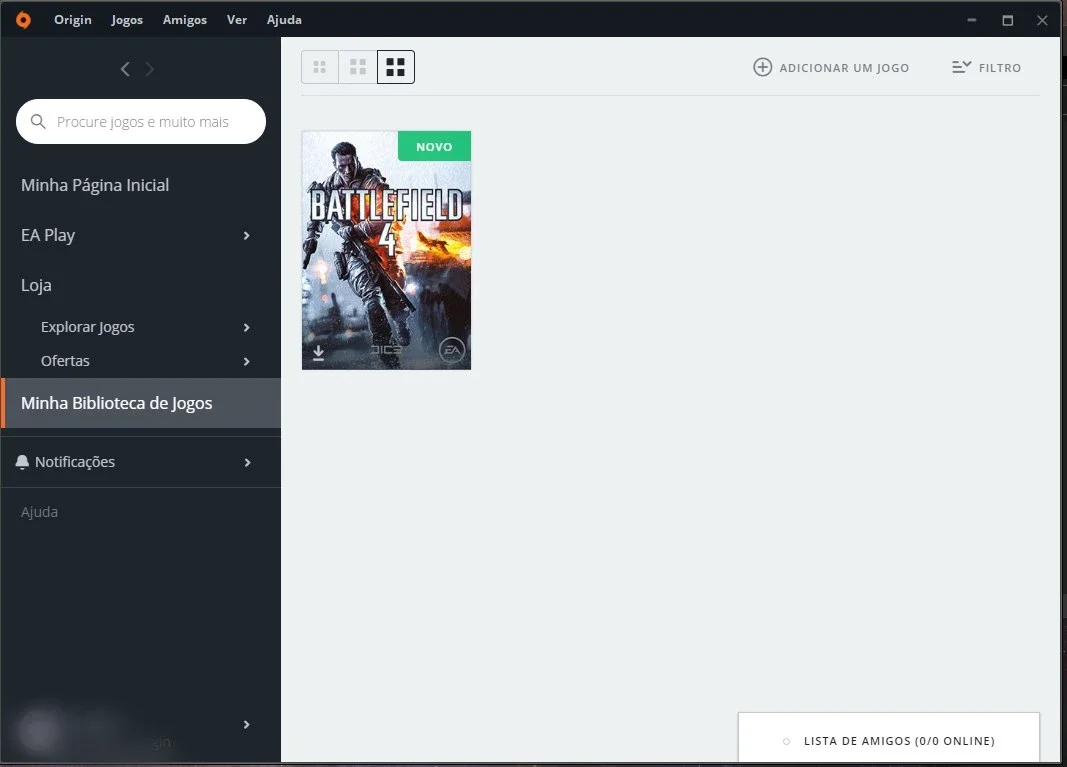This screenshot has width=1067, height=767.
Task: Go back with the left arrow
Action: point(125,69)
